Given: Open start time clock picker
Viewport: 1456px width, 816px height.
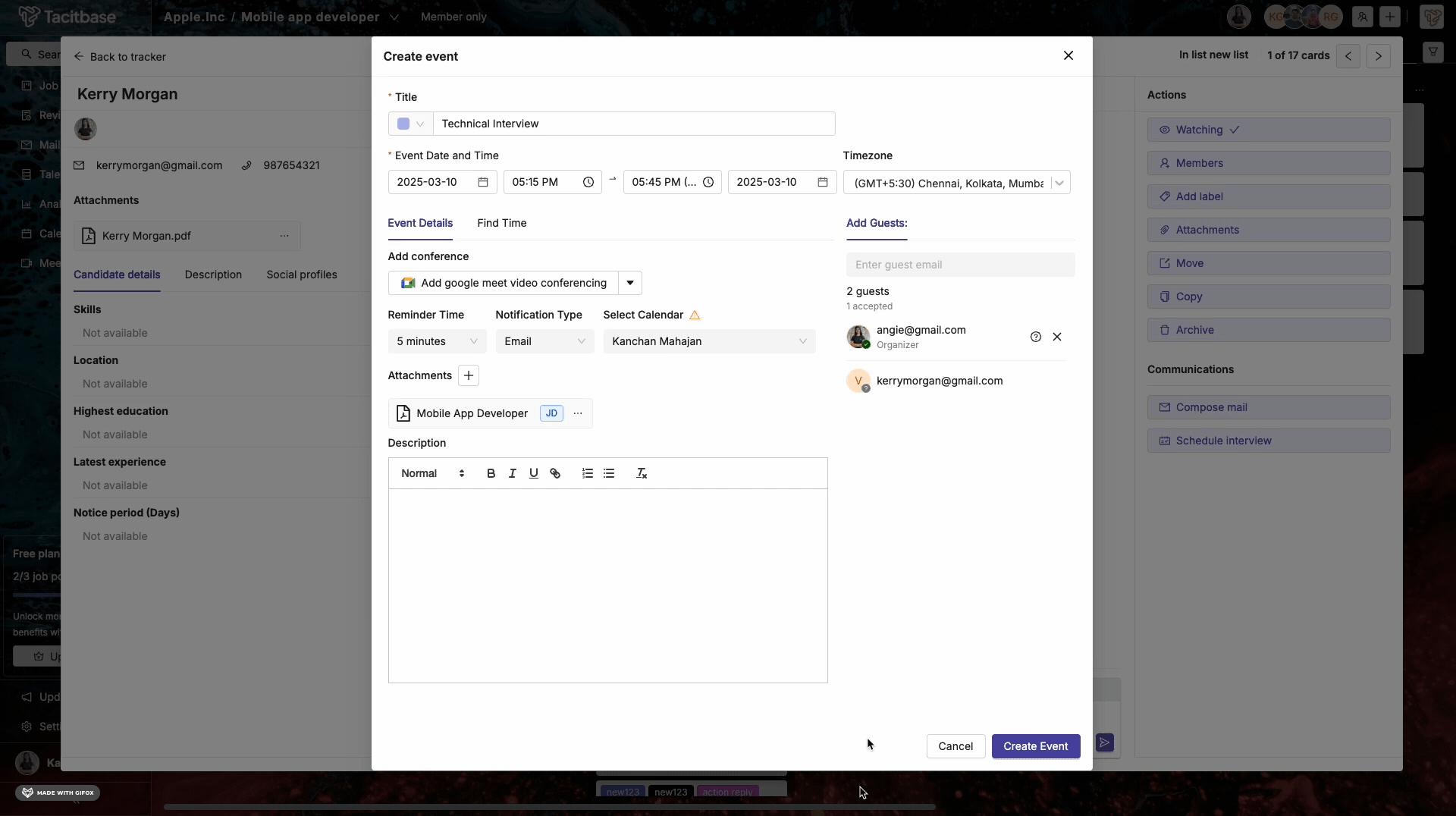Looking at the screenshot, I should pyautogui.click(x=588, y=182).
